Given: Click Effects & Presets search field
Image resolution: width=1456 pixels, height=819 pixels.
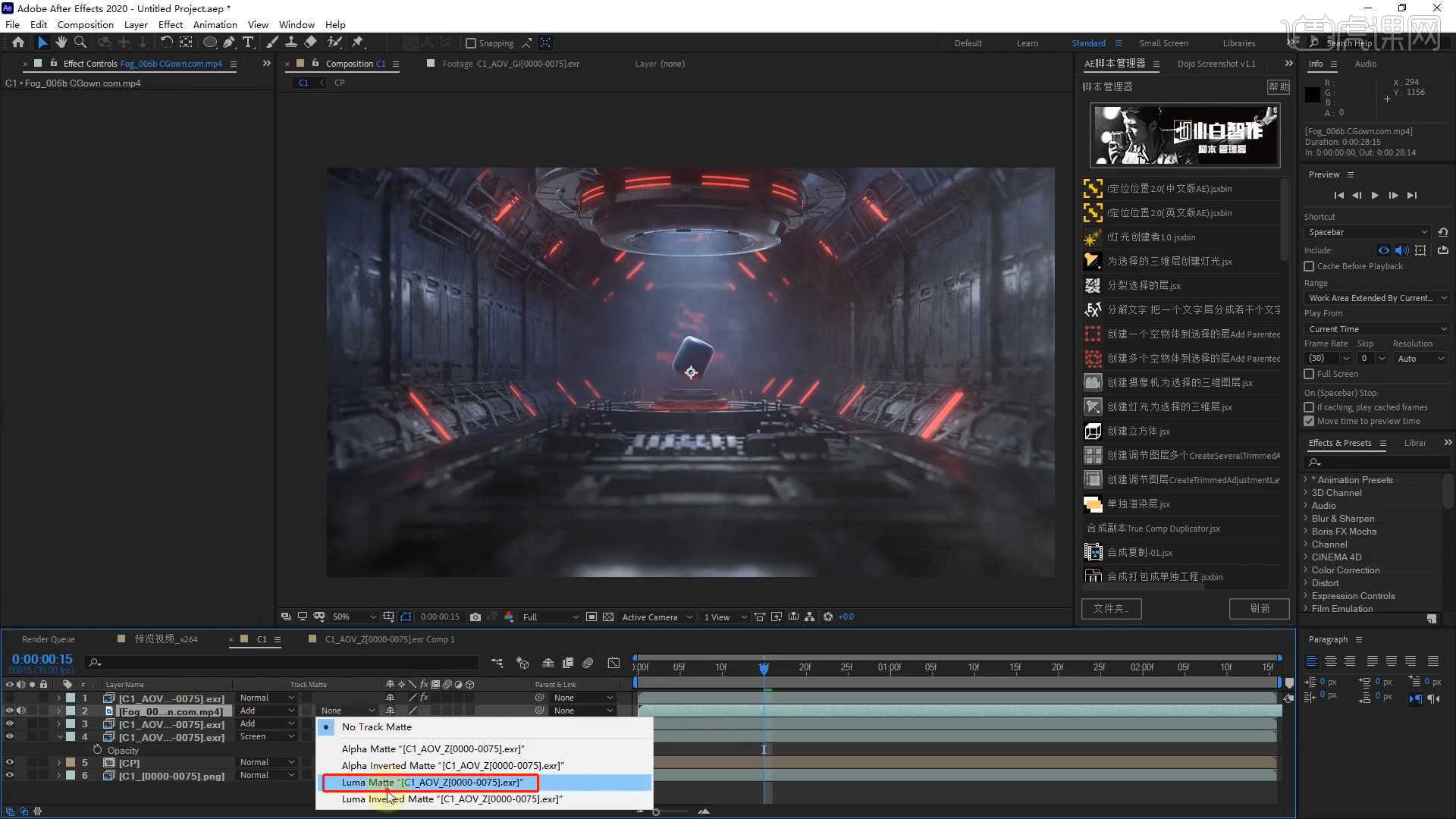Looking at the screenshot, I should pos(1377,462).
